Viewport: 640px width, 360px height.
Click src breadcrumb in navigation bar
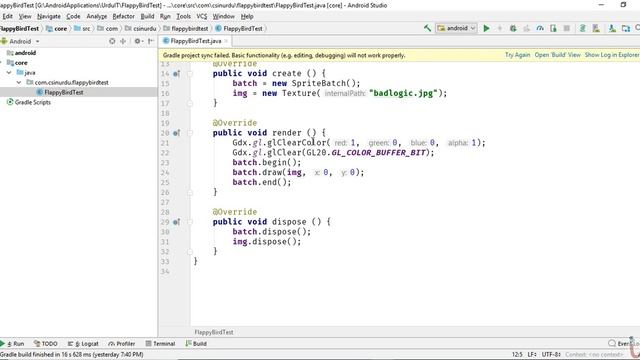point(82,29)
